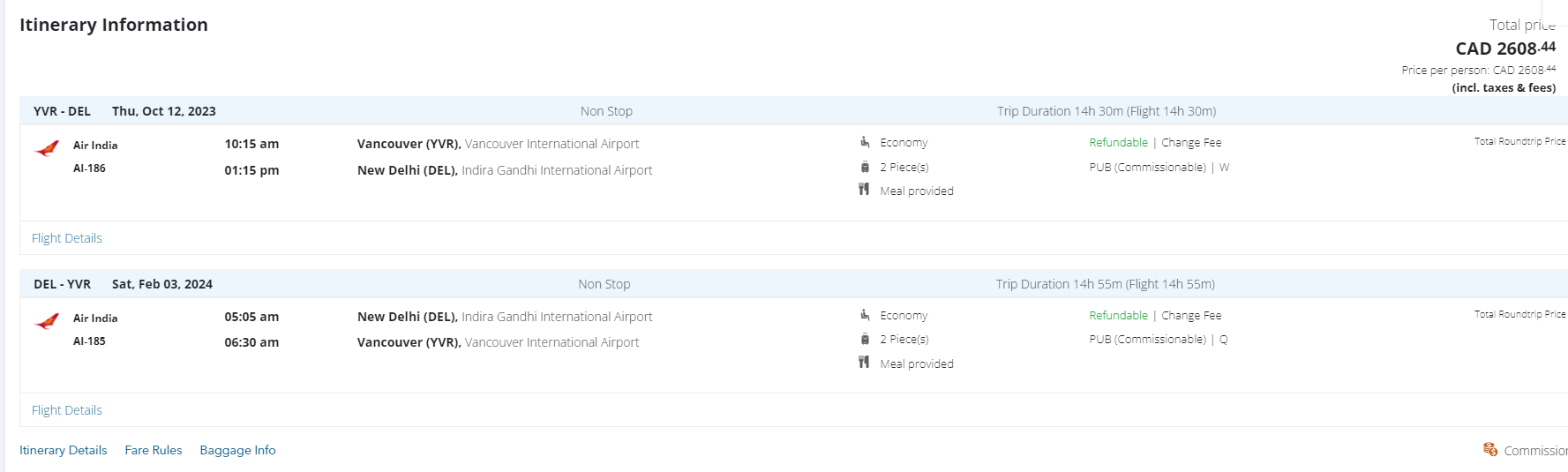
Task: Click the baggage icon on the outbound flight
Action: (x=865, y=167)
